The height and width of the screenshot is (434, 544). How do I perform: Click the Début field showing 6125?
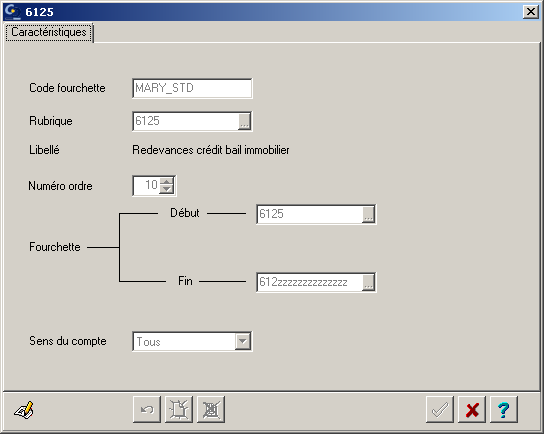pos(310,214)
